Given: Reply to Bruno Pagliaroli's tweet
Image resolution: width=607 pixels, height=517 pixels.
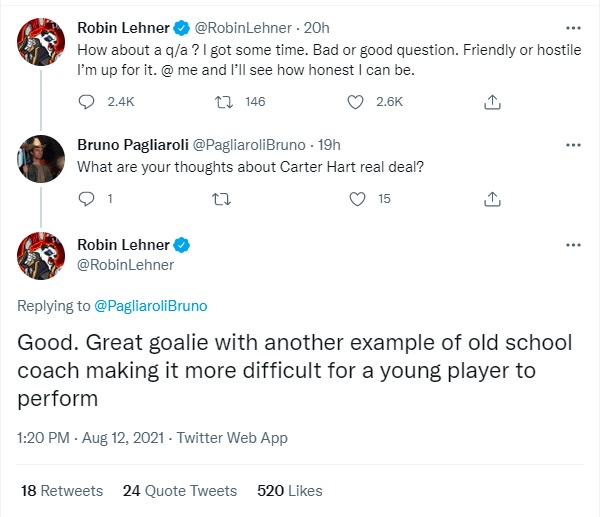Looking at the screenshot, I should click(86, 199).
